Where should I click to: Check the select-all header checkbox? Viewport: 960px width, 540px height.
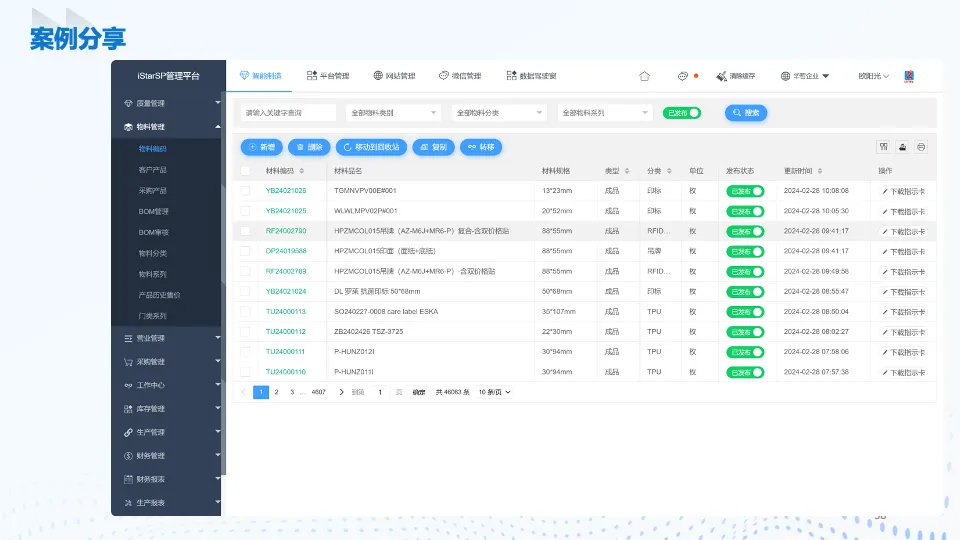pyautogui.click(x=245, y=171)
